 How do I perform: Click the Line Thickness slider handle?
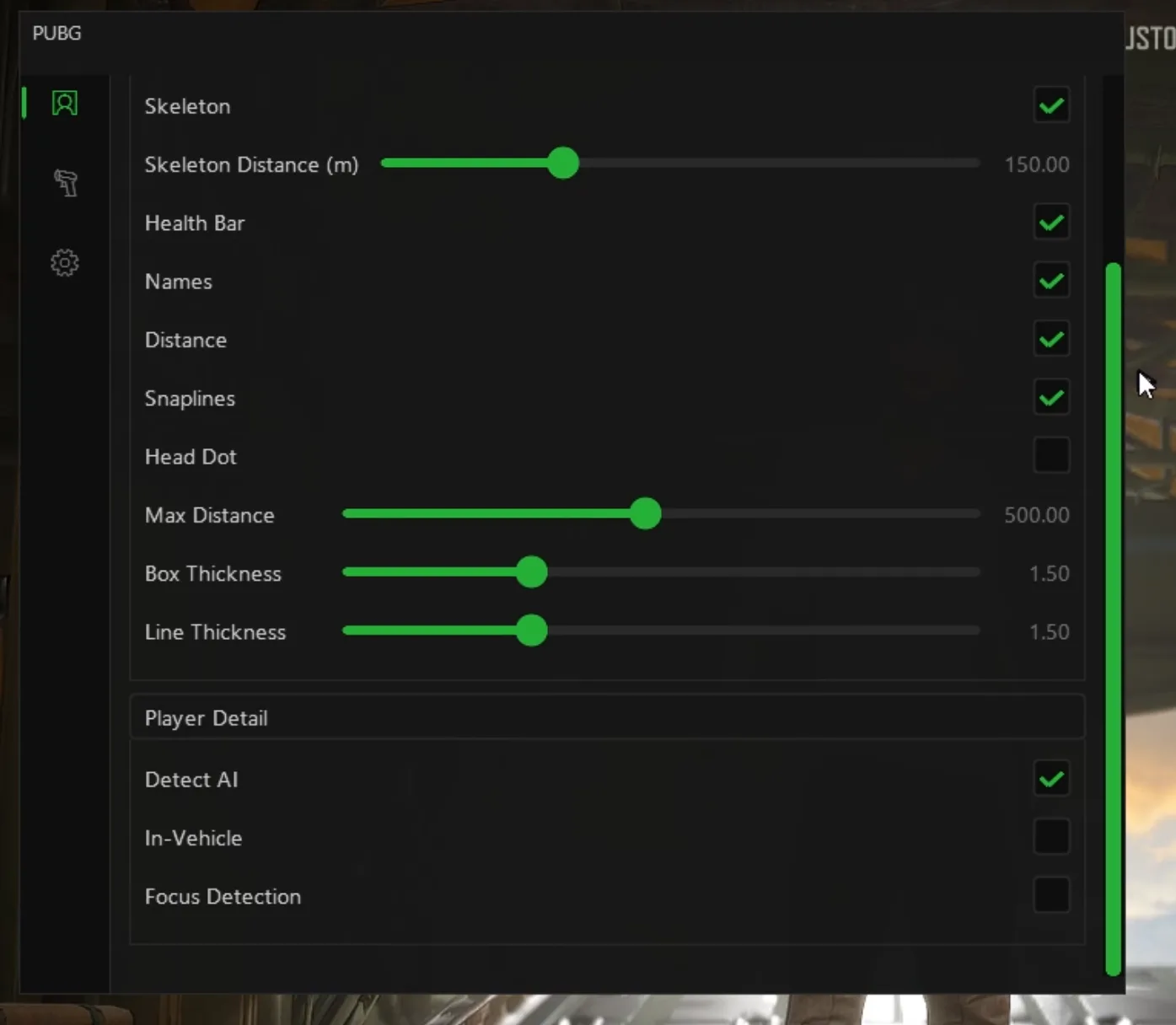point(532,631)
